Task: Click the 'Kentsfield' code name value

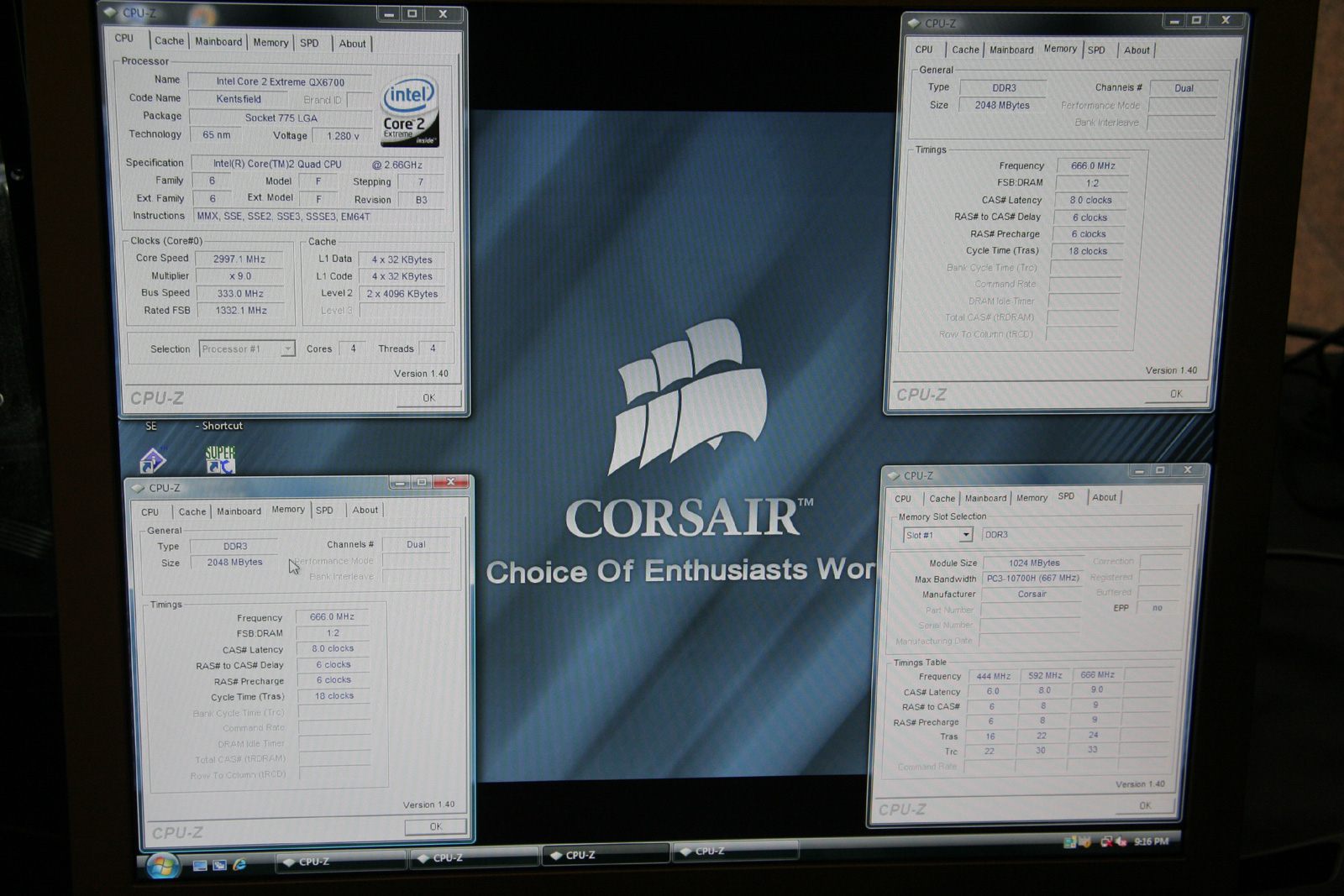Action: pyautogui.click(x=239, y=99)
